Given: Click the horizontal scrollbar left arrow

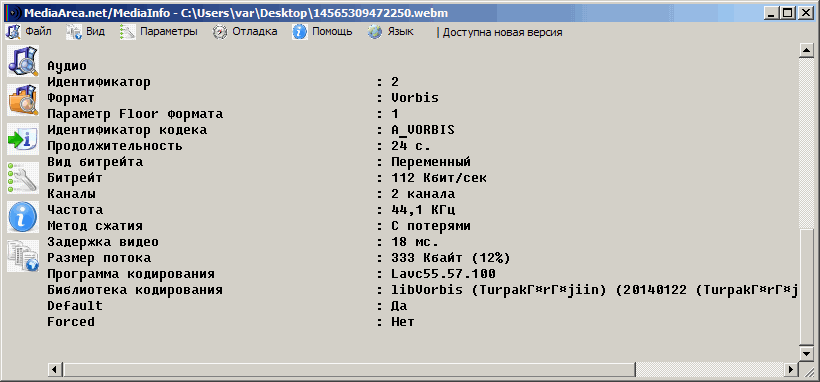Looking at the screenshot, I should tap(54, 369).
